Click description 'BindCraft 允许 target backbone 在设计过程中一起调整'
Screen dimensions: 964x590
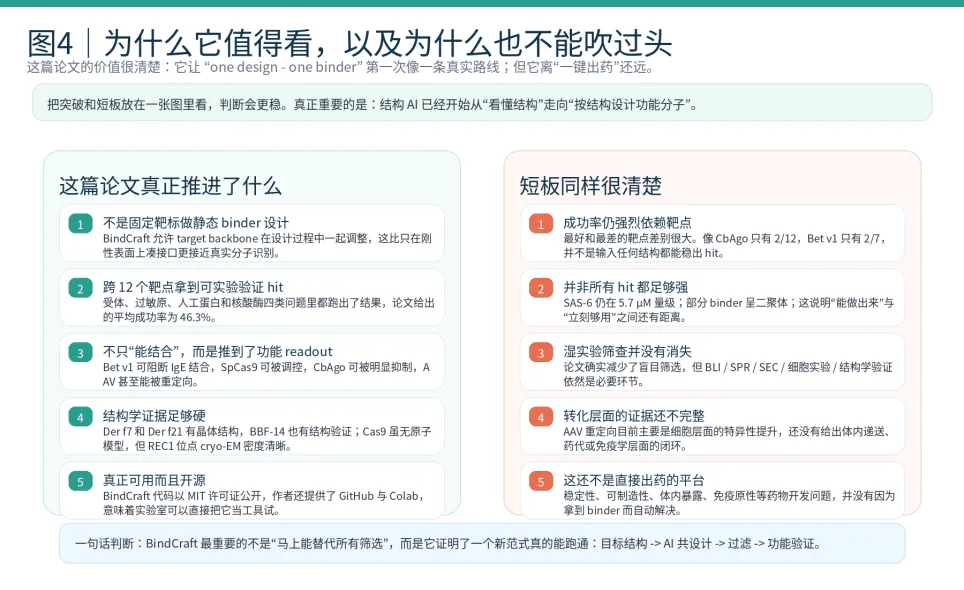[267, 245]
